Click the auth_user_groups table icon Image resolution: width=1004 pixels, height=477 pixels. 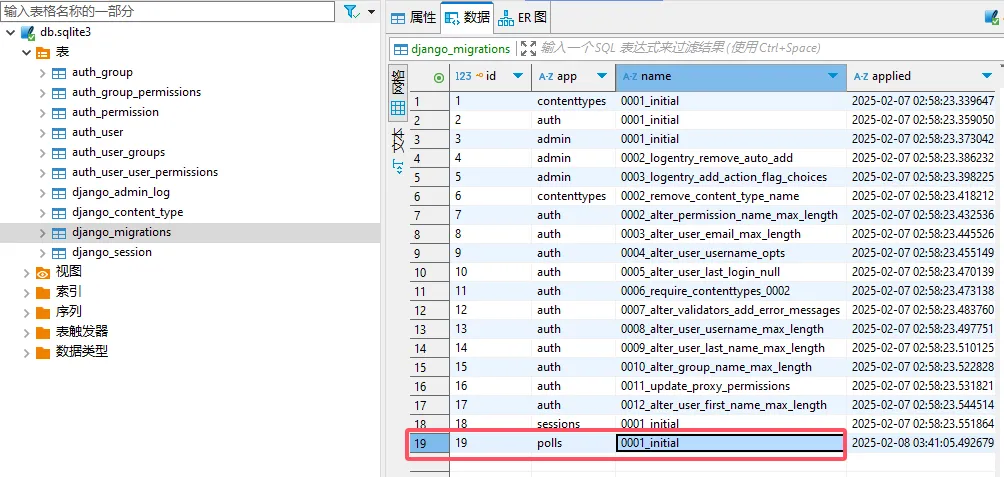(59, 153)
